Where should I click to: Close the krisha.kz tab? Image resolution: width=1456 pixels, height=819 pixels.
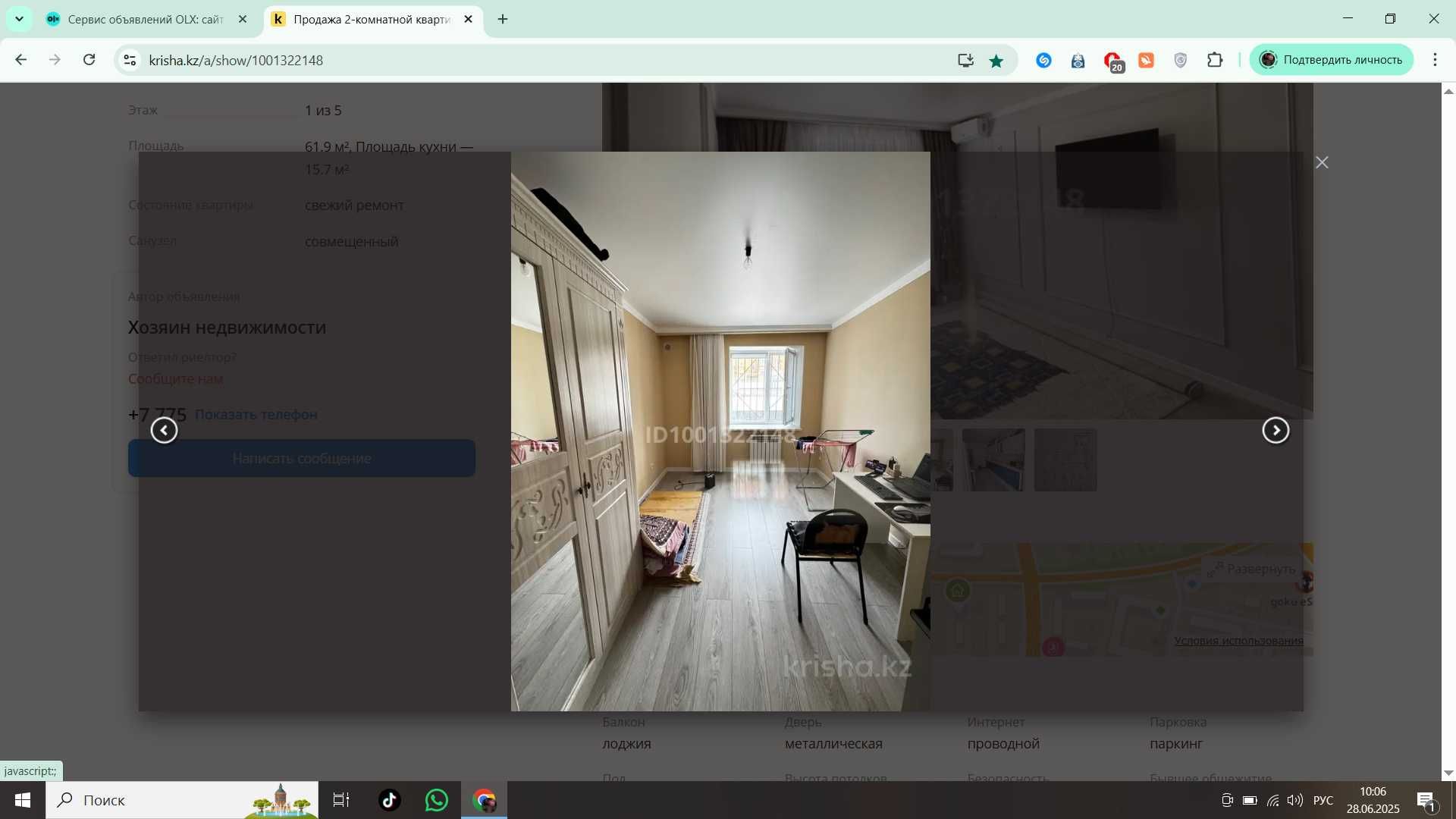point(468,20)
